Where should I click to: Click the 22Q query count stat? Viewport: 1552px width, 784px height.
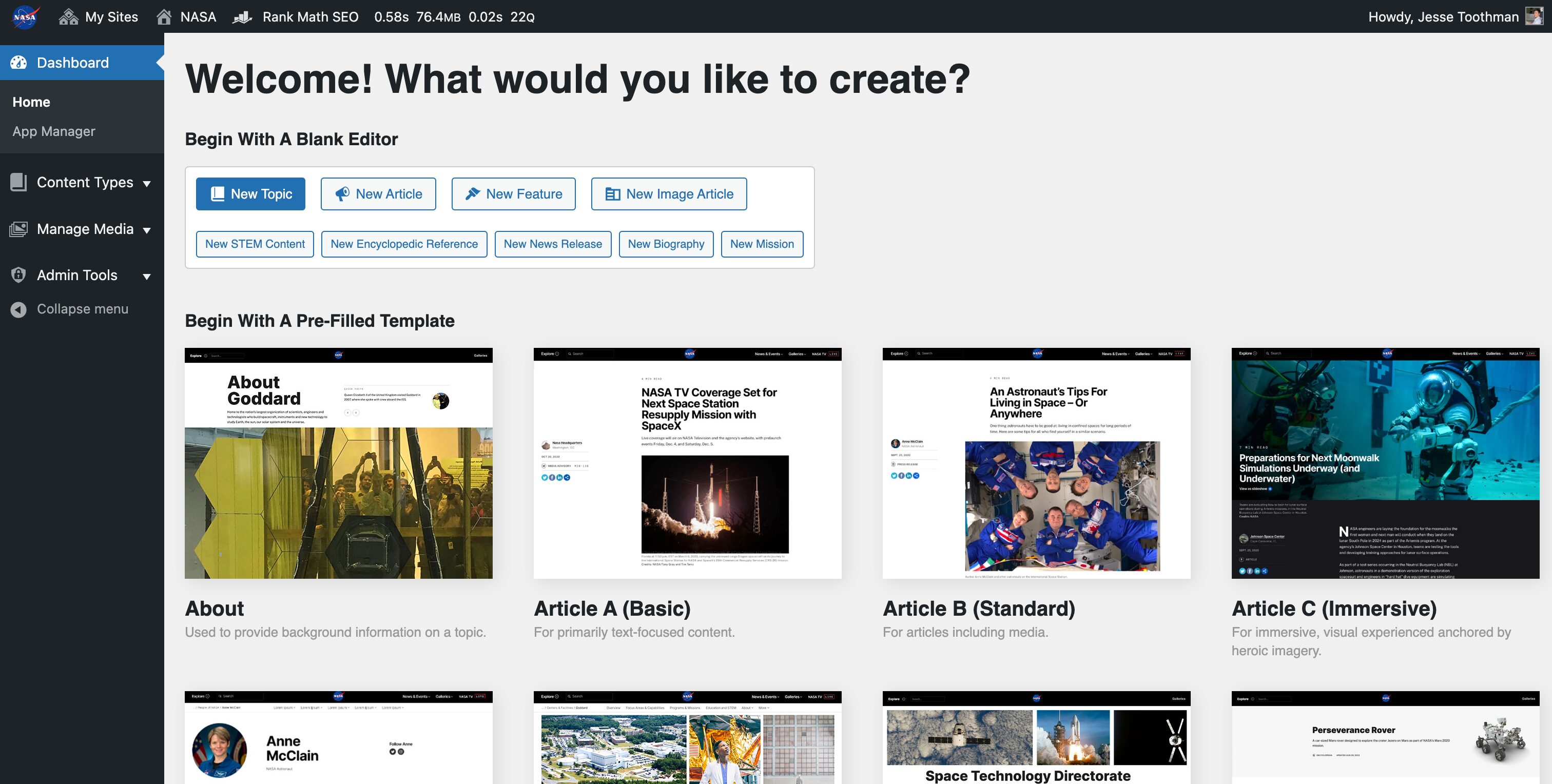click(522, 17)
